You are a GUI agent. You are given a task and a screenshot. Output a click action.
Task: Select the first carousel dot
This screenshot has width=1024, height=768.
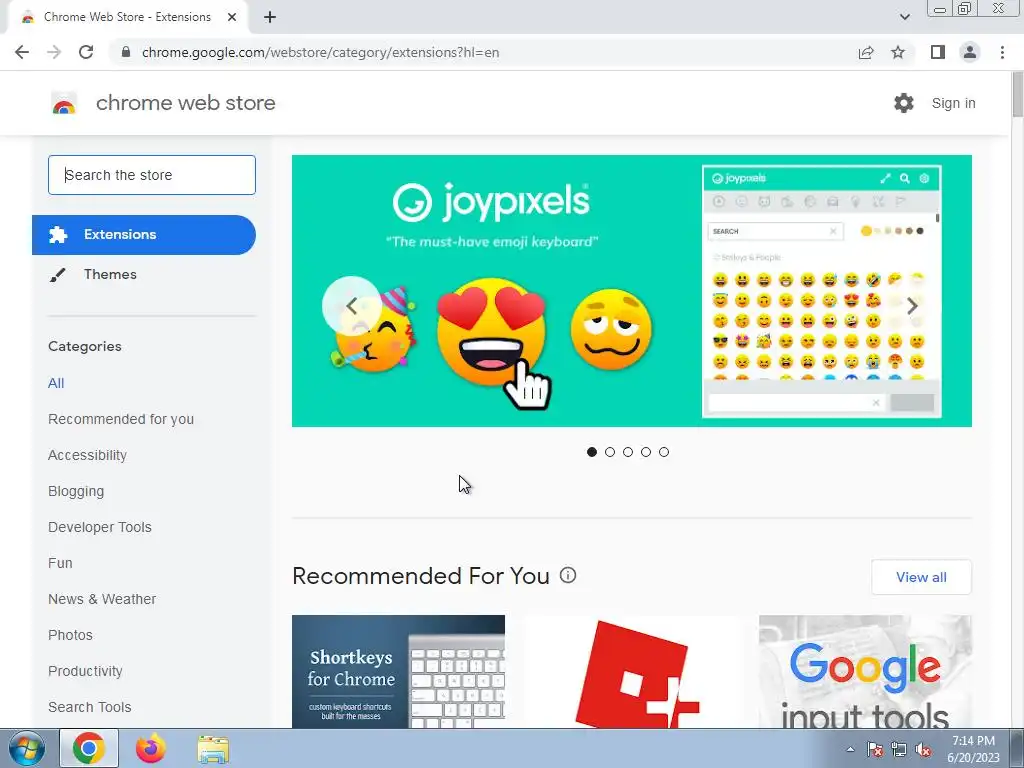point(592,452)
